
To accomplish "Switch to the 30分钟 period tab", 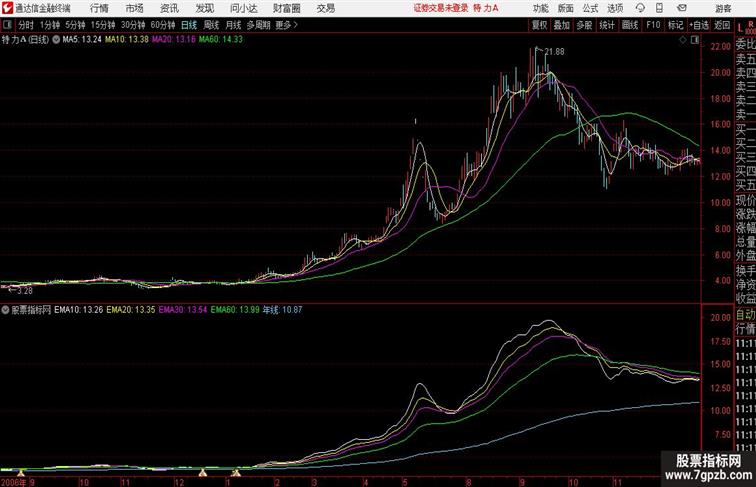I will pos(133,25).
